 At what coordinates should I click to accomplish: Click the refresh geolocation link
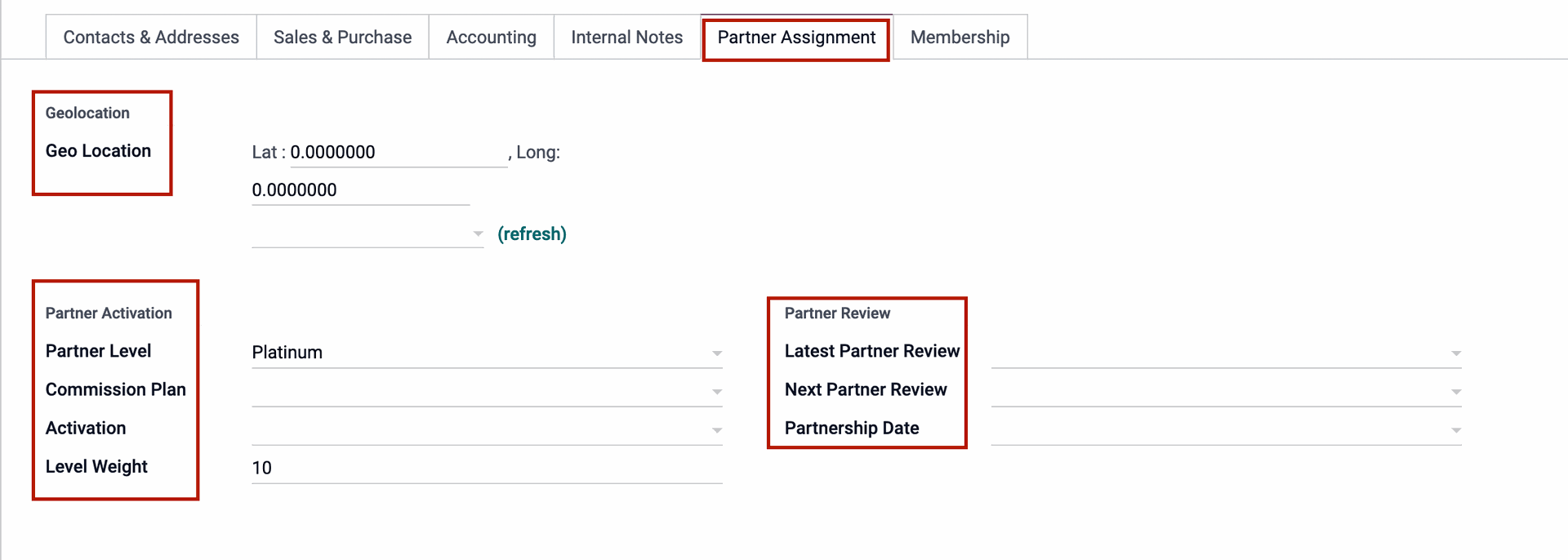pyautogui.click(x=532, y=234)
